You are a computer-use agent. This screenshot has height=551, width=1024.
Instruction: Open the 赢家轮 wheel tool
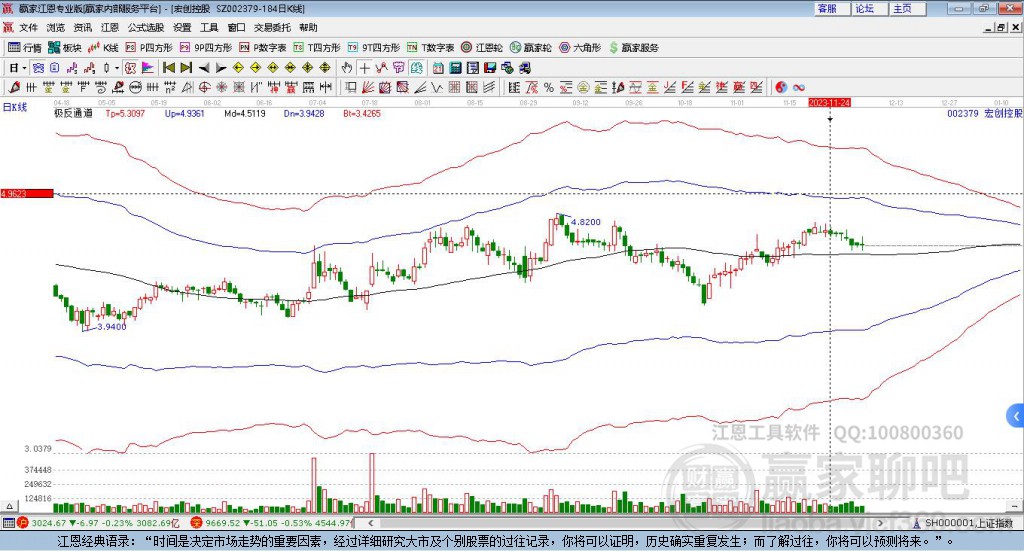coord(531,48)
